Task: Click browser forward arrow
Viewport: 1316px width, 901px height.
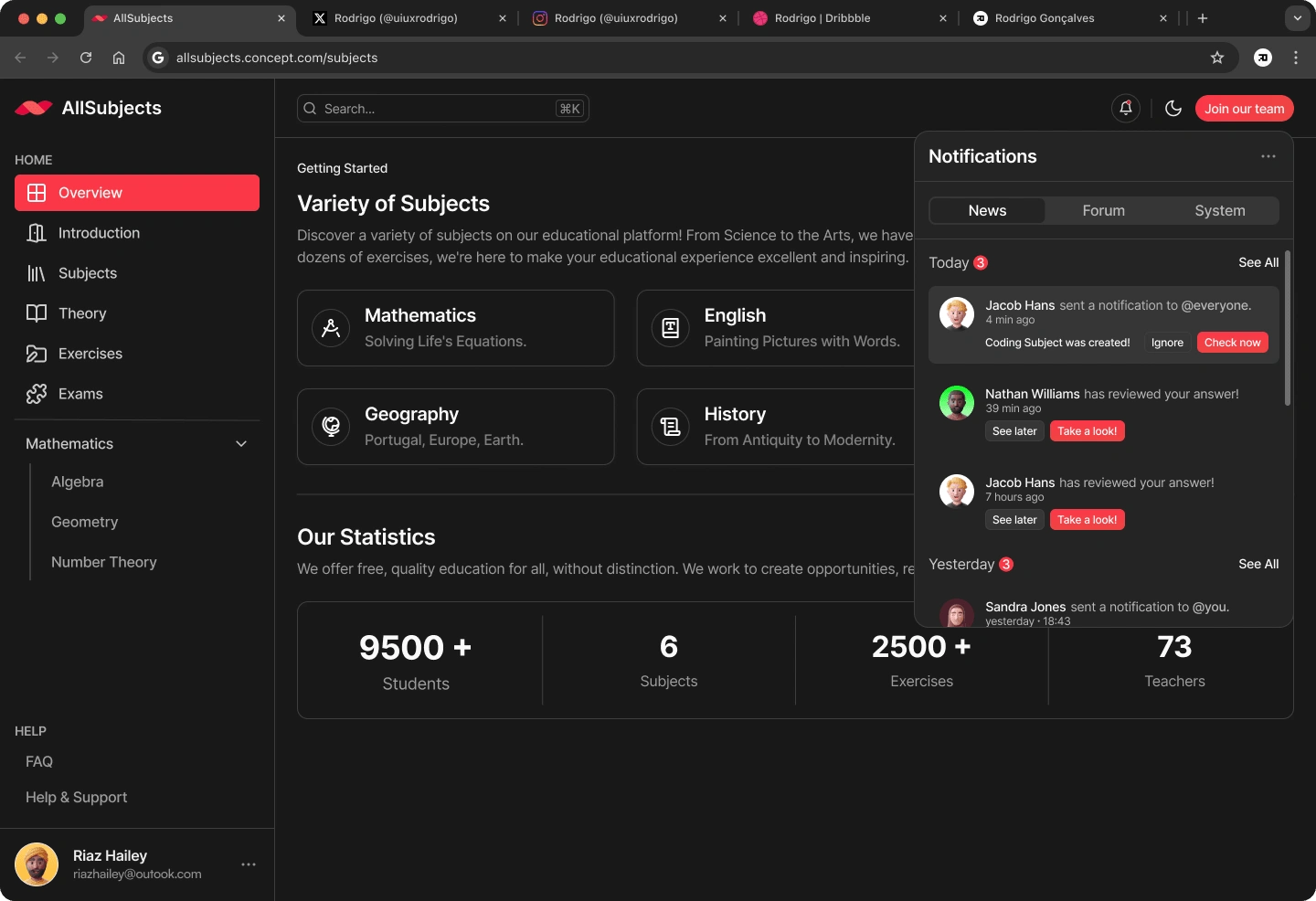Action: [53, 58]
